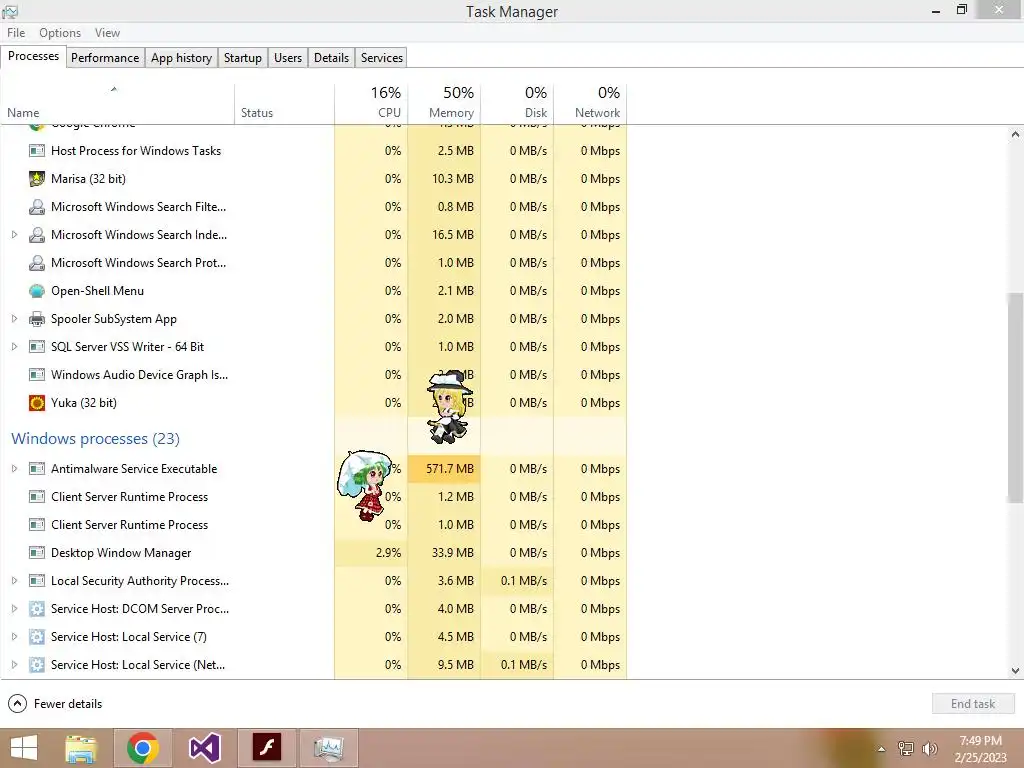Switch to the Users tab
This screenshot has width=1024, height=768.
point(288,57)
